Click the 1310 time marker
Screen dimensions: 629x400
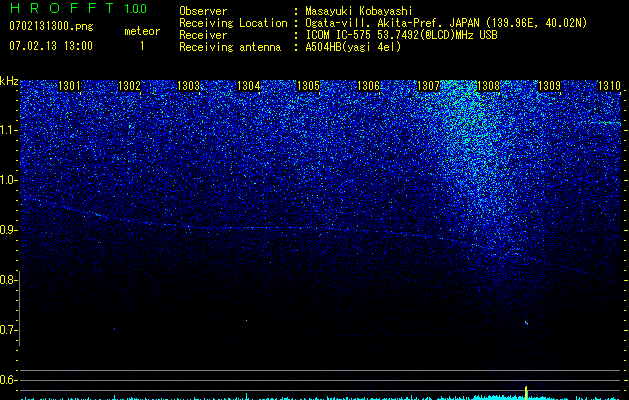tap(609, 86)
